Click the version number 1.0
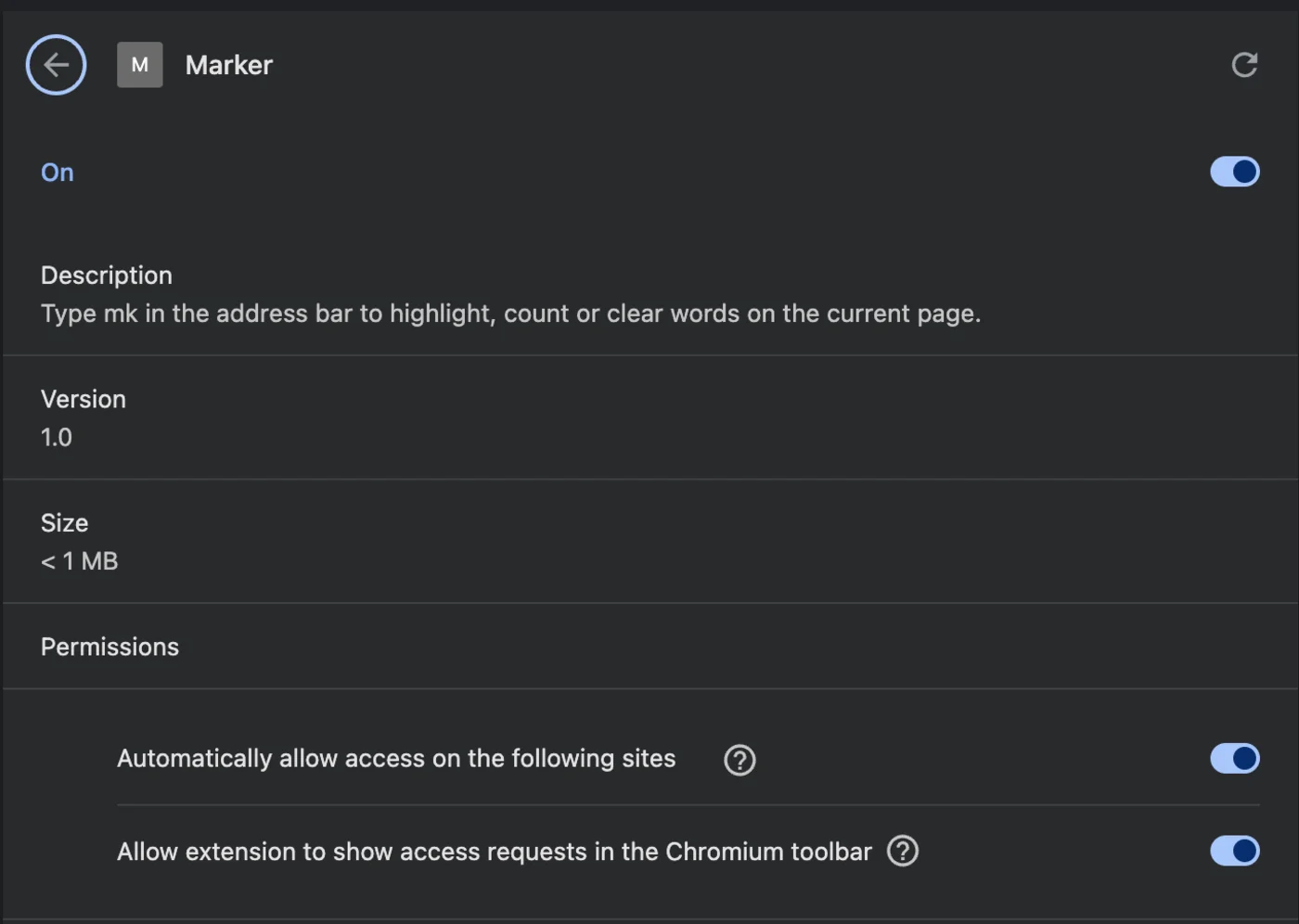This screenshot has height=924, width=1299. point(57,437)
